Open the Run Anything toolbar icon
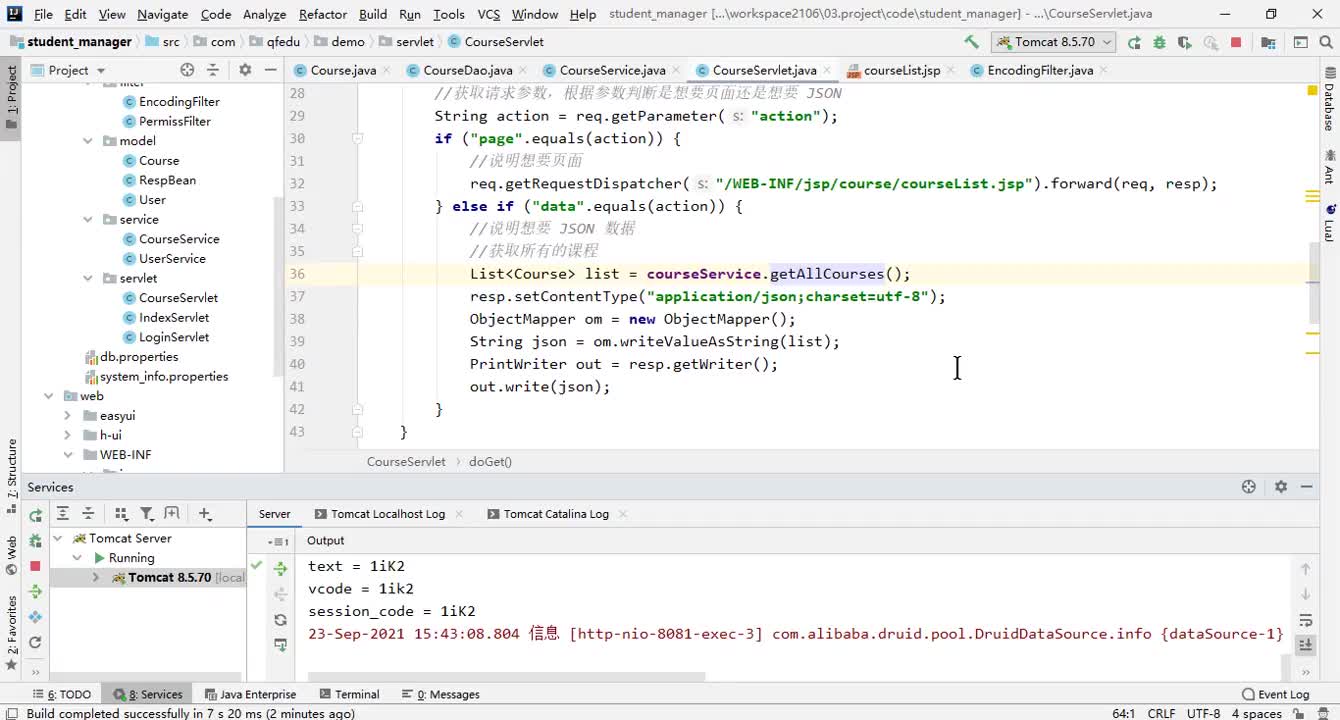This screenshot has height=720, width=1340. [1300, 42]
